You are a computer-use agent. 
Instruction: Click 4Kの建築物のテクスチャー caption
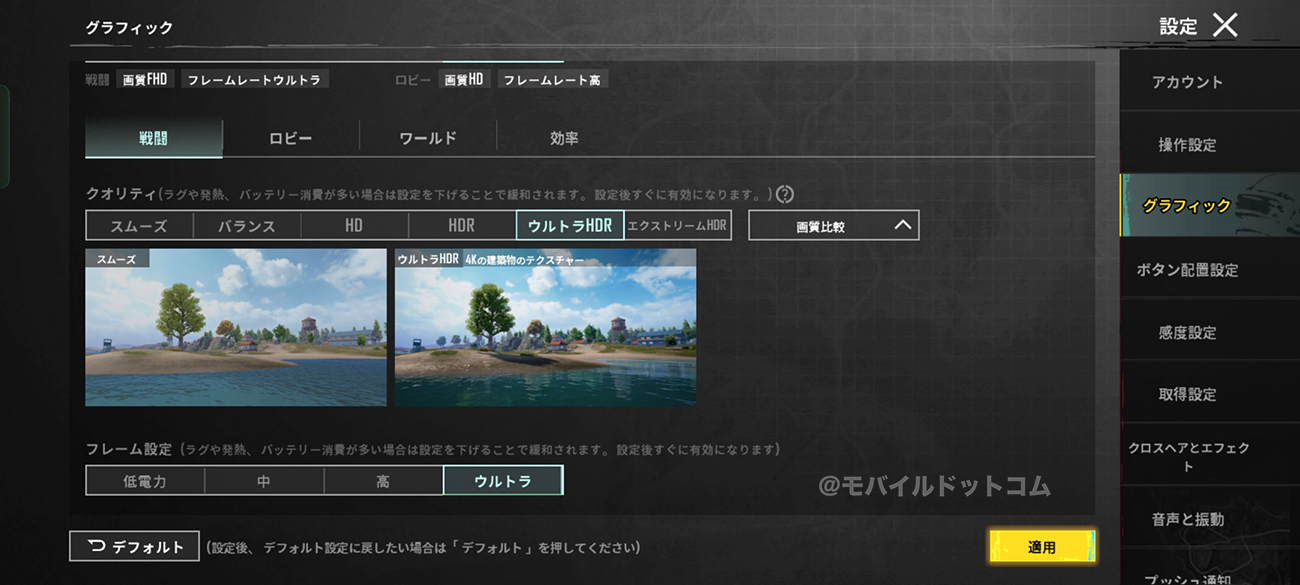pos(525,259)
